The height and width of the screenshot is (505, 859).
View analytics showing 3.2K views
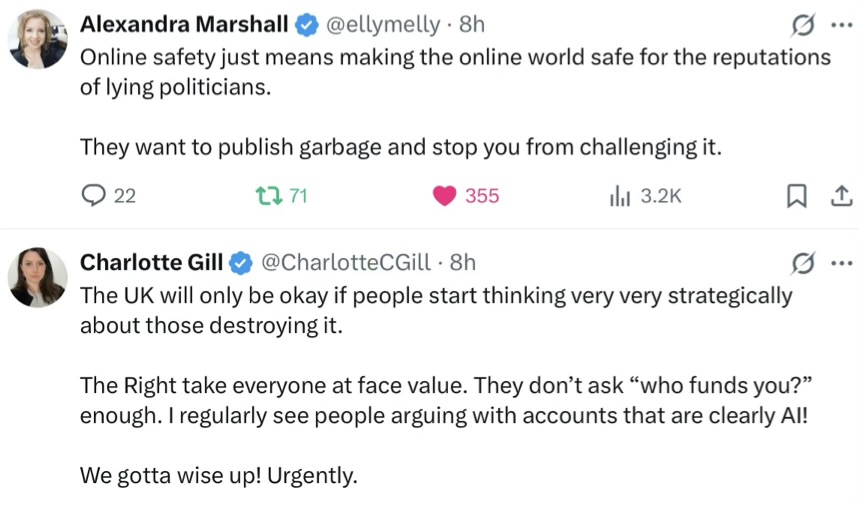tap(645, 196)
